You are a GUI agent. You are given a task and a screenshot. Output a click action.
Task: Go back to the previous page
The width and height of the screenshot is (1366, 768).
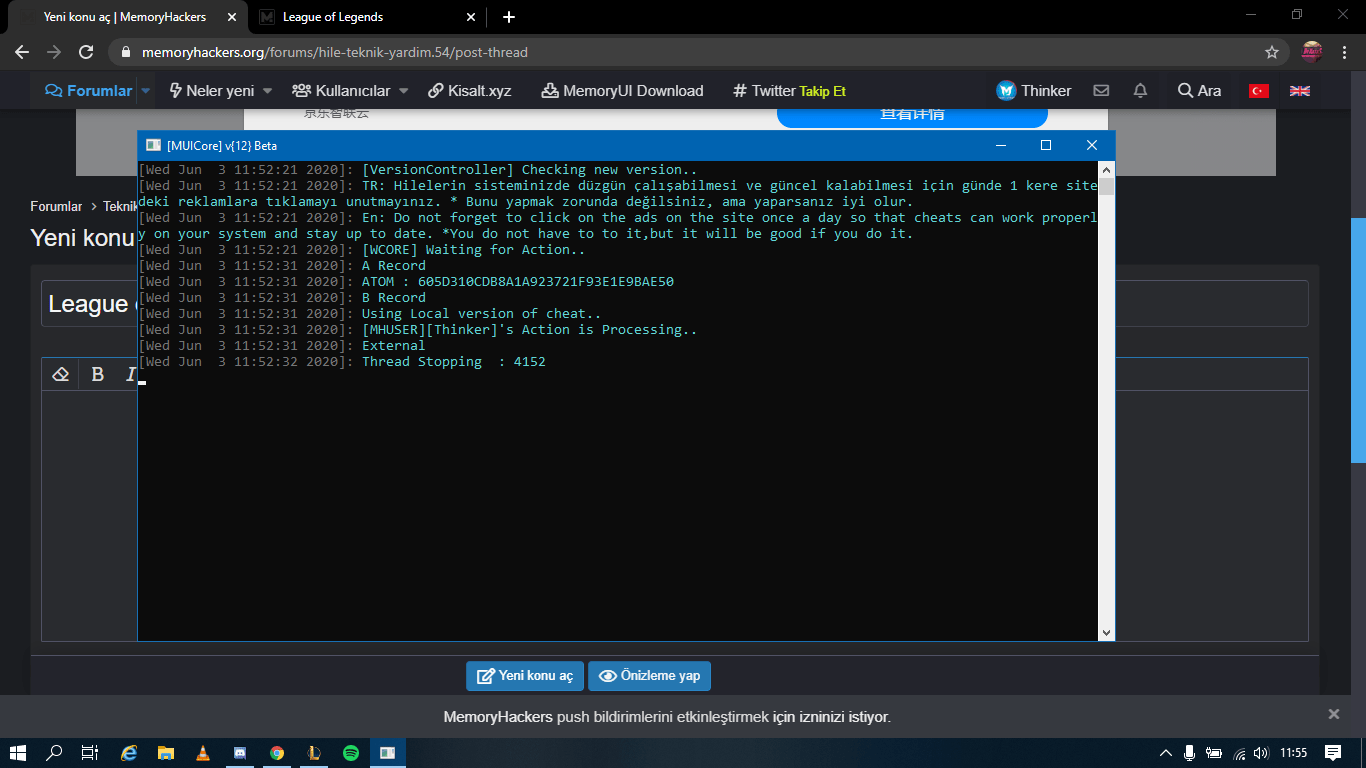(x=22, y=52)
